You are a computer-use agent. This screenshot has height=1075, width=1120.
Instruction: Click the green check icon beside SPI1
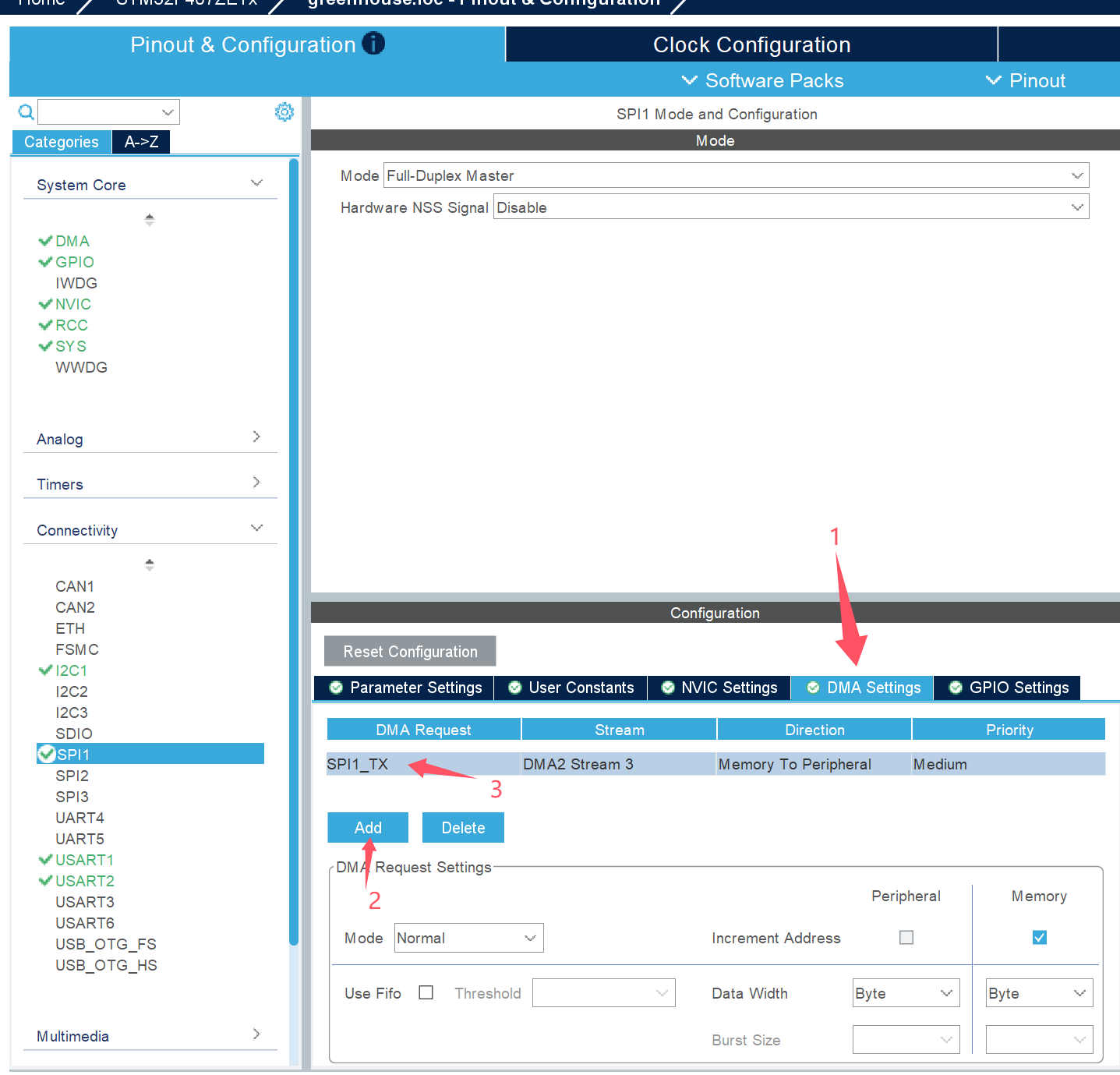click(46, 754)
